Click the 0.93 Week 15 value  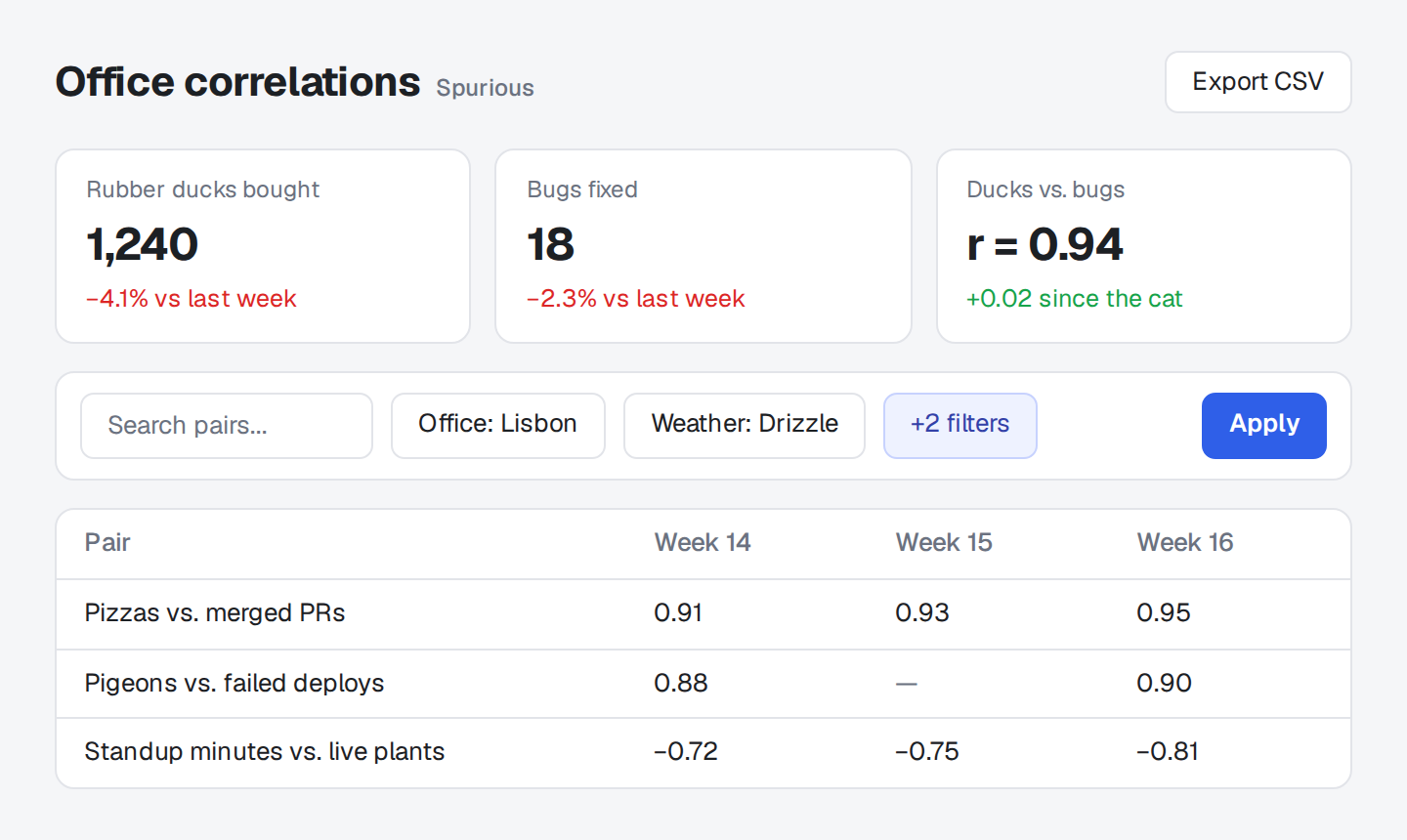coord(922,613)
